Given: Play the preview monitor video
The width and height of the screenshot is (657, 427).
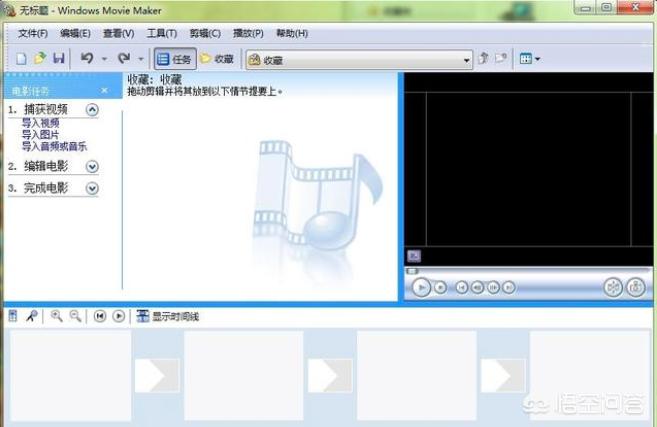Looking at the screenshot, I should point(422,287).
